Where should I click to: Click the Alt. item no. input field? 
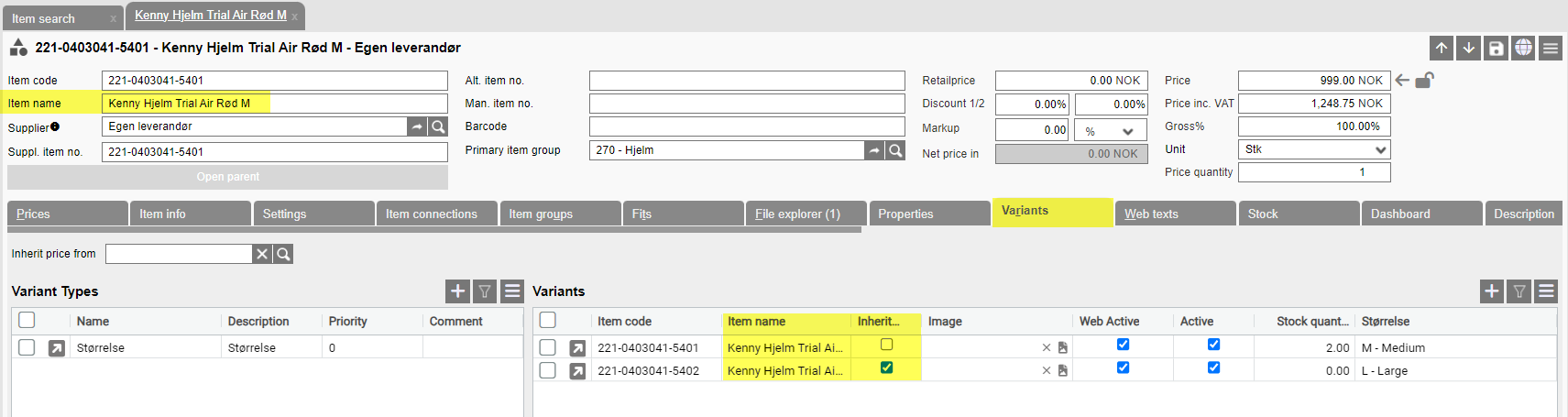(x=747, y=81)
